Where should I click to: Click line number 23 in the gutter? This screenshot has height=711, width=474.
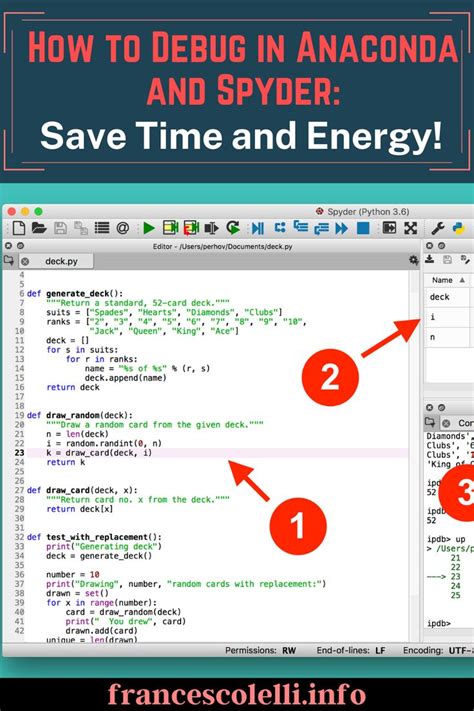click(20, 453)
